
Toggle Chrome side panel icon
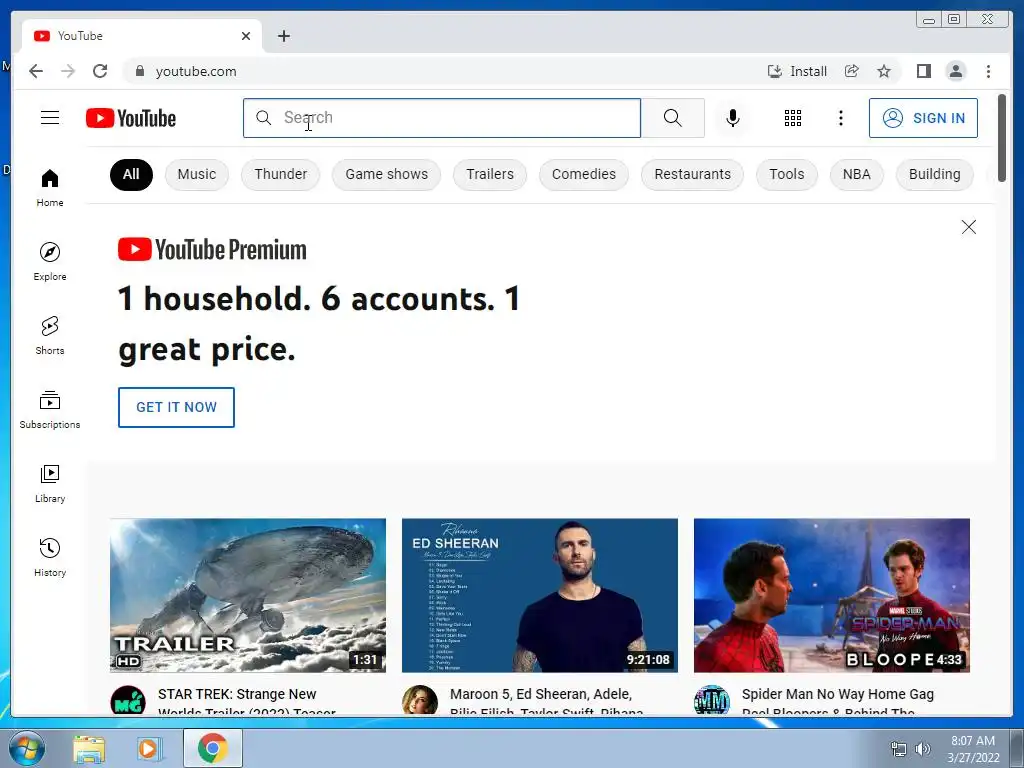[923, 71]
